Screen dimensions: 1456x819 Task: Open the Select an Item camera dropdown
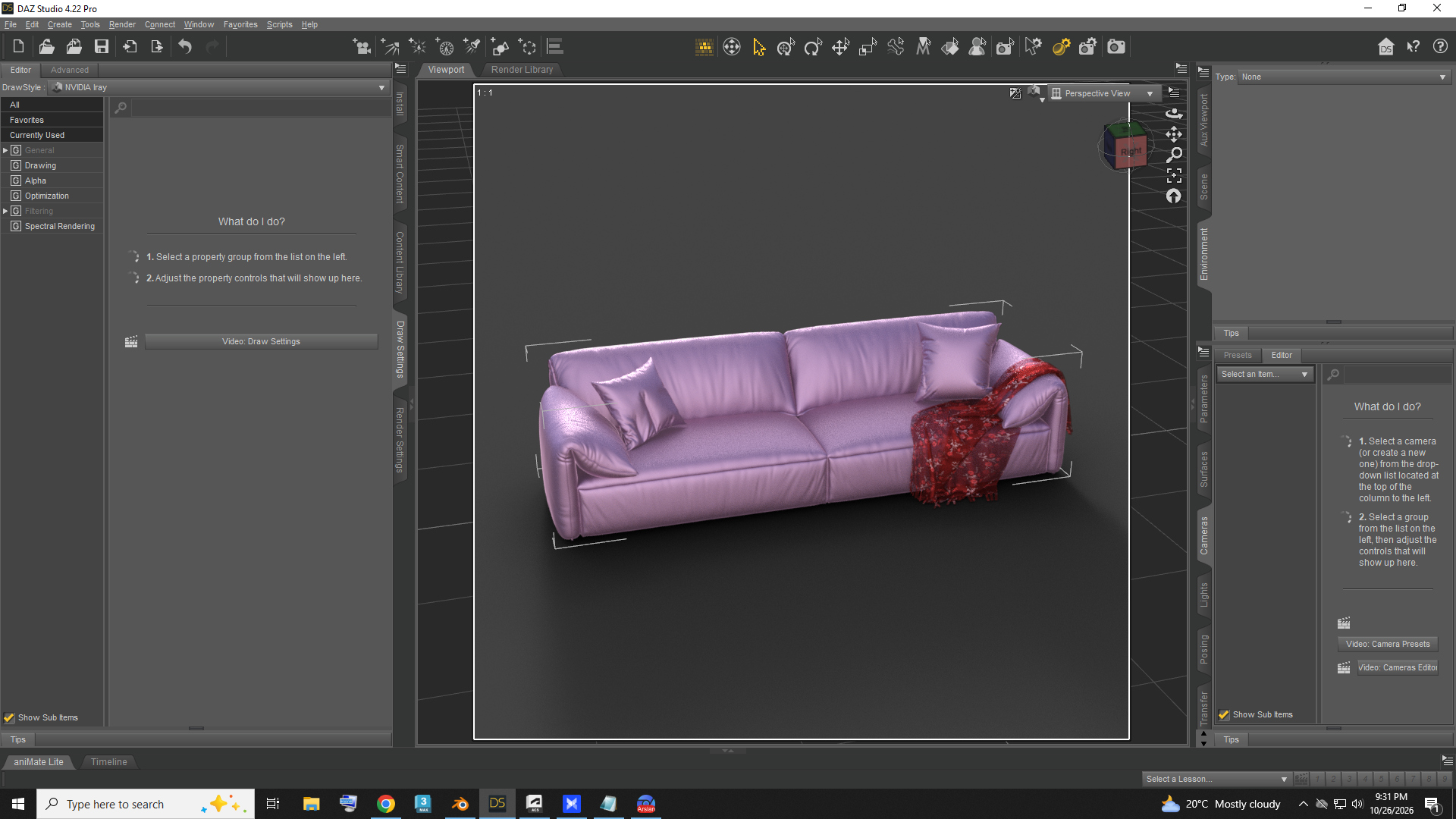(x=1265, y=374)
